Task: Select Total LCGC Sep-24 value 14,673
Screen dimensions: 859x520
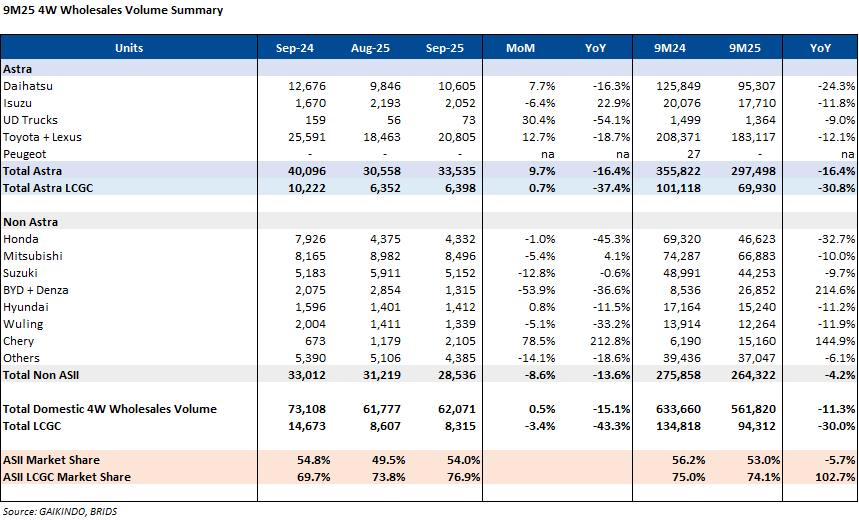Action: 307,426
